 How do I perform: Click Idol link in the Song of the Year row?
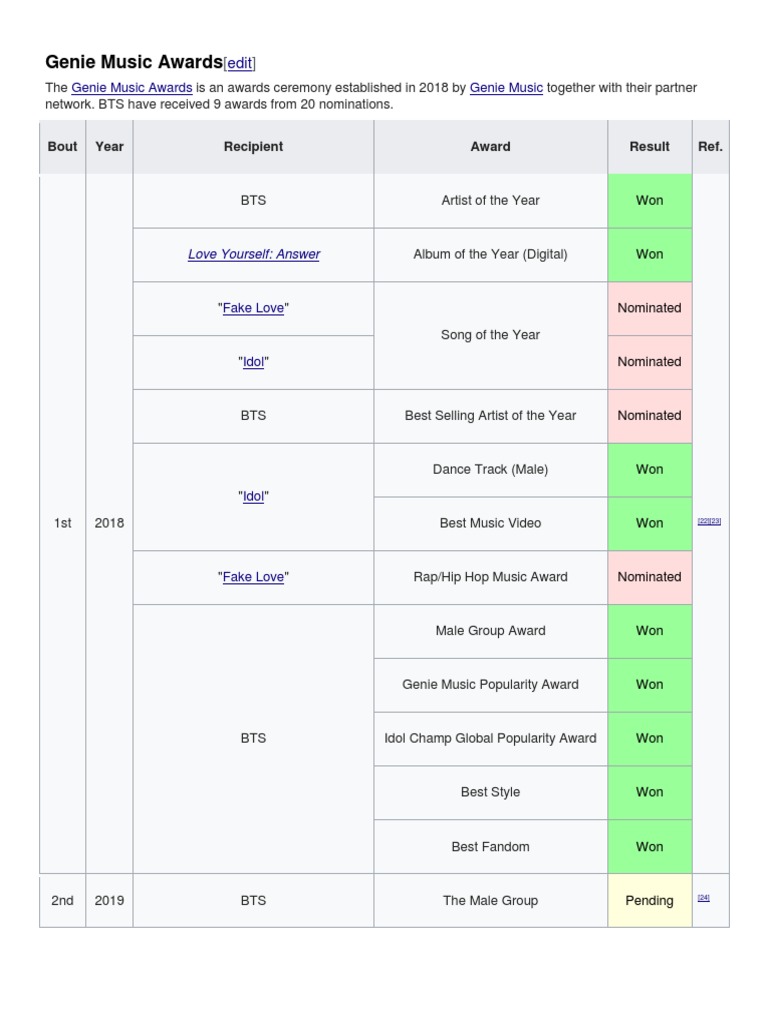click(x=254, y=362)
